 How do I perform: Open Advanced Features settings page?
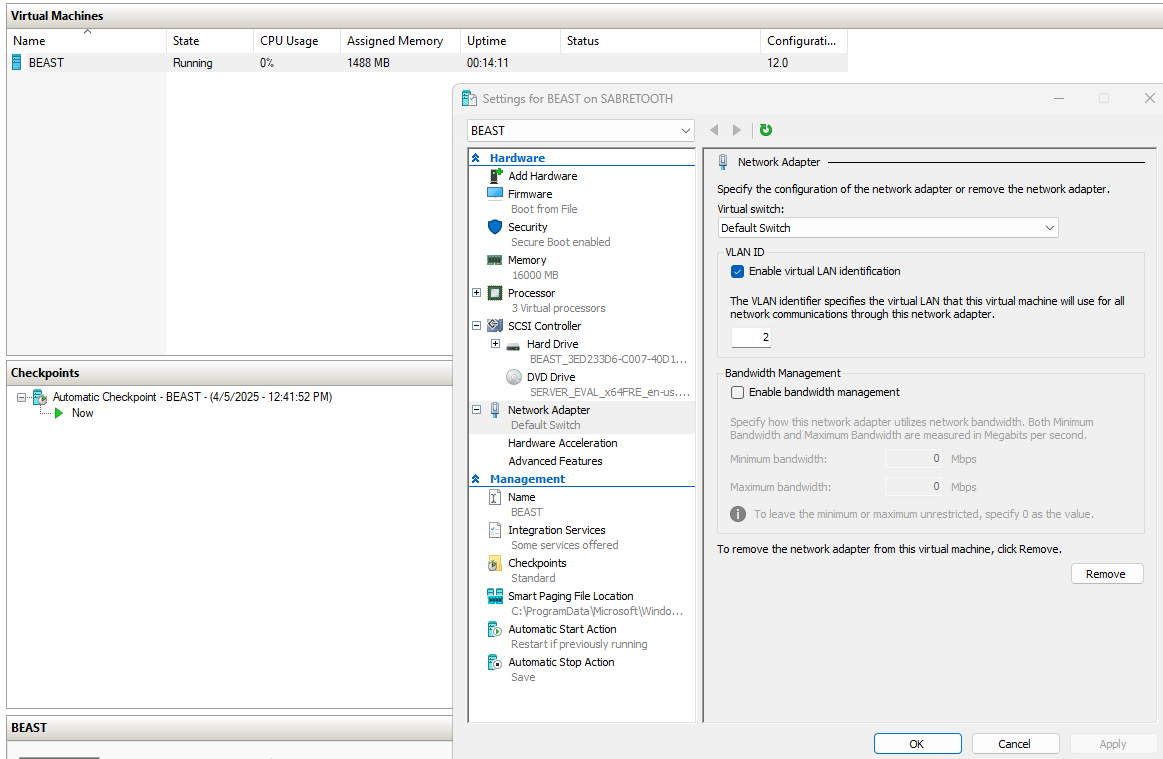point(555,461)
